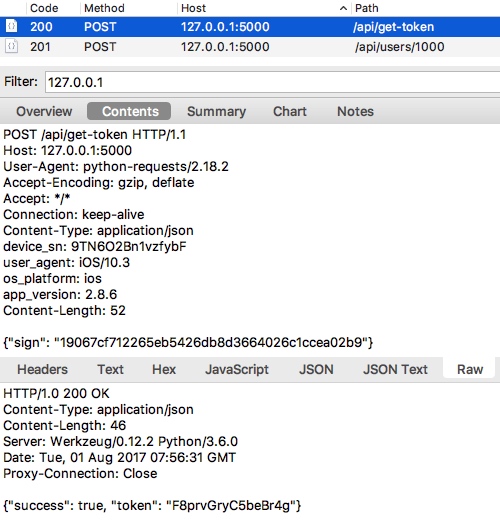Click the Method column header
This screenshot has width=500, height=526.
[104, 8]
